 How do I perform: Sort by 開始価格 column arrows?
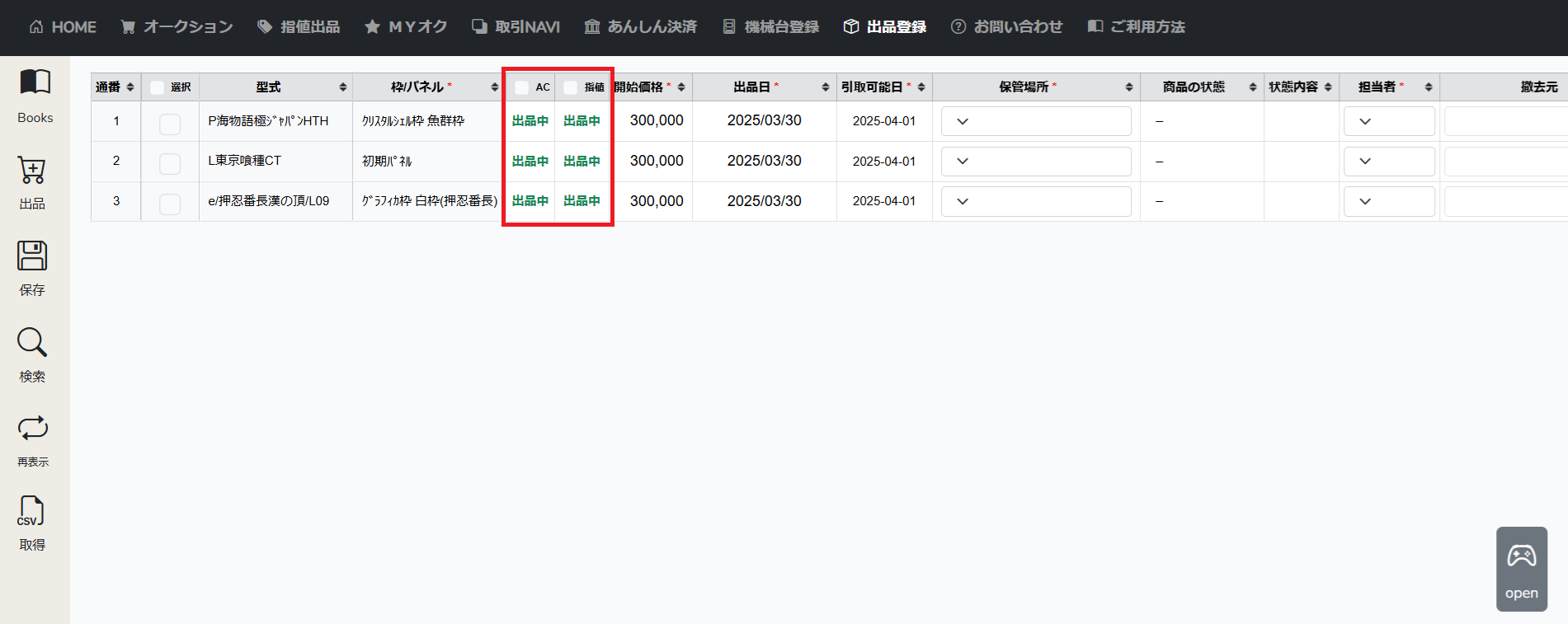pos(681,87)
